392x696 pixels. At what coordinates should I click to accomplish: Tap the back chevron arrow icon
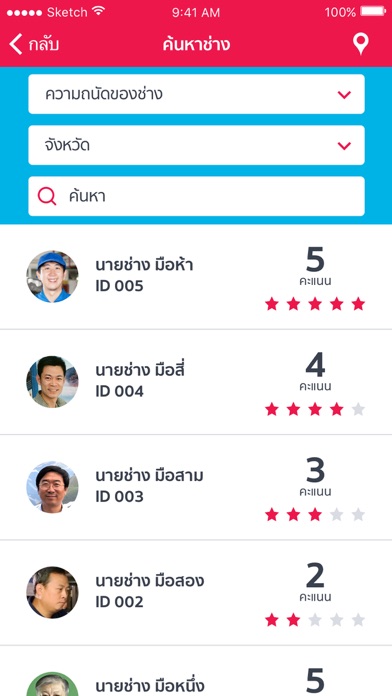(16, 44)
